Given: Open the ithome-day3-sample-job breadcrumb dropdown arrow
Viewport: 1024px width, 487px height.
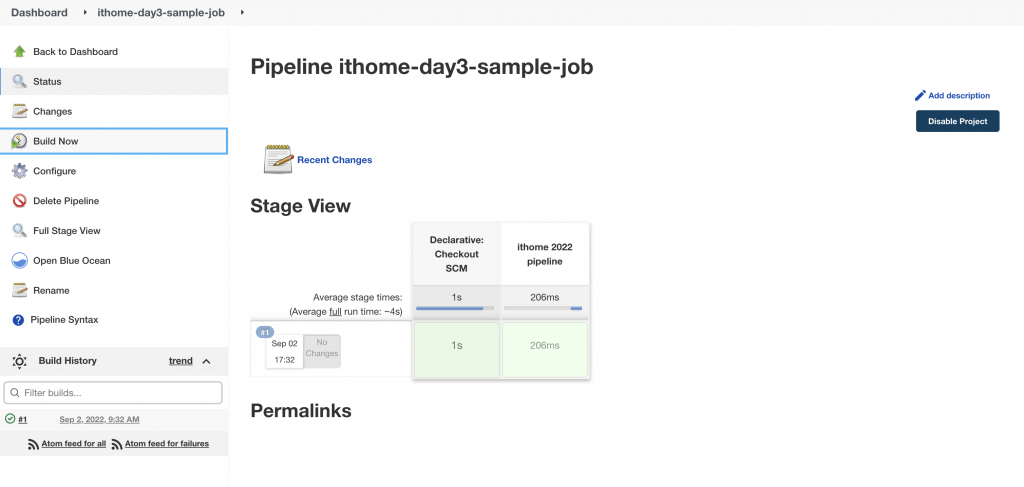Looking at the screenshot, I should pyautogui.click(x=242, y=13).
